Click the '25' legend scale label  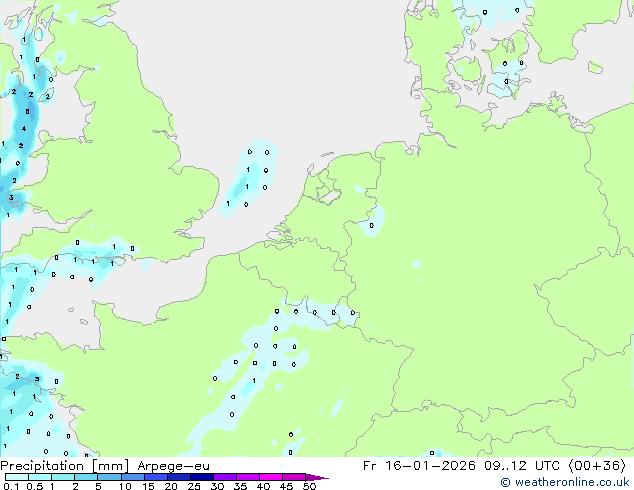[194, 486]
